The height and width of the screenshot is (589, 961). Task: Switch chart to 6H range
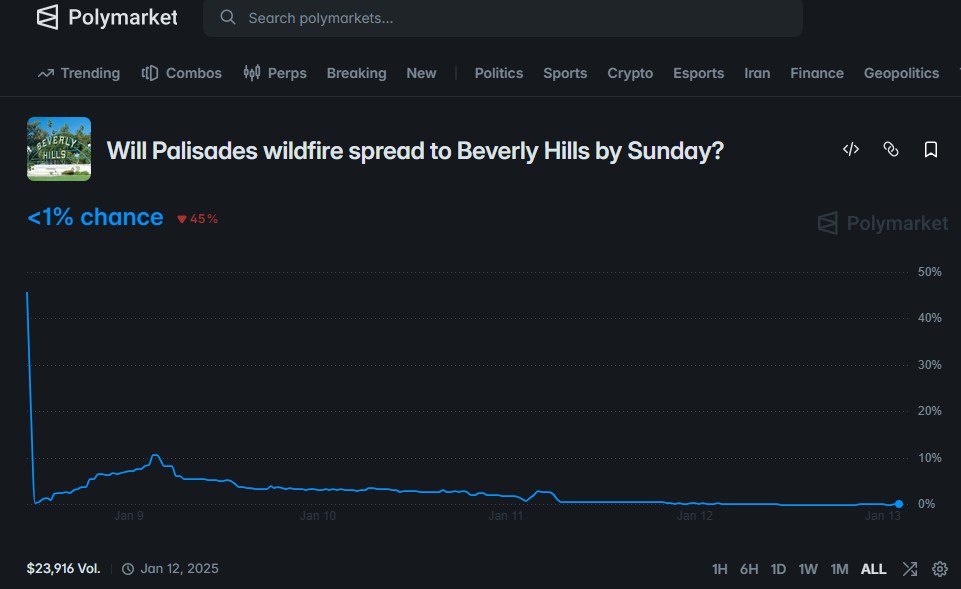pos(749,569)
